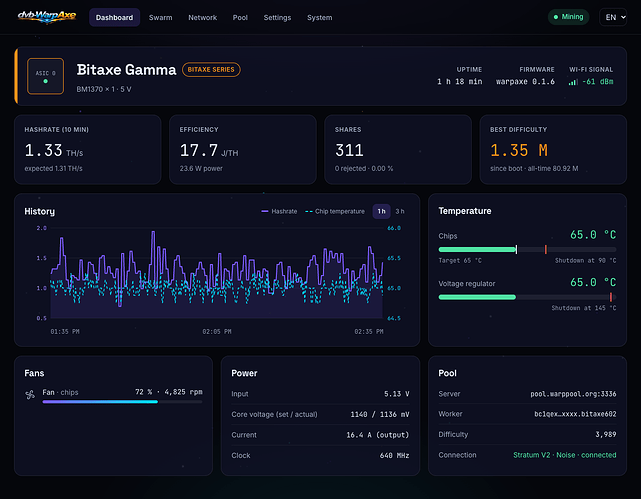Screen dimensions: 641x499
Task: Click the BITAXE SERIES badge
Action: [211, 69]
